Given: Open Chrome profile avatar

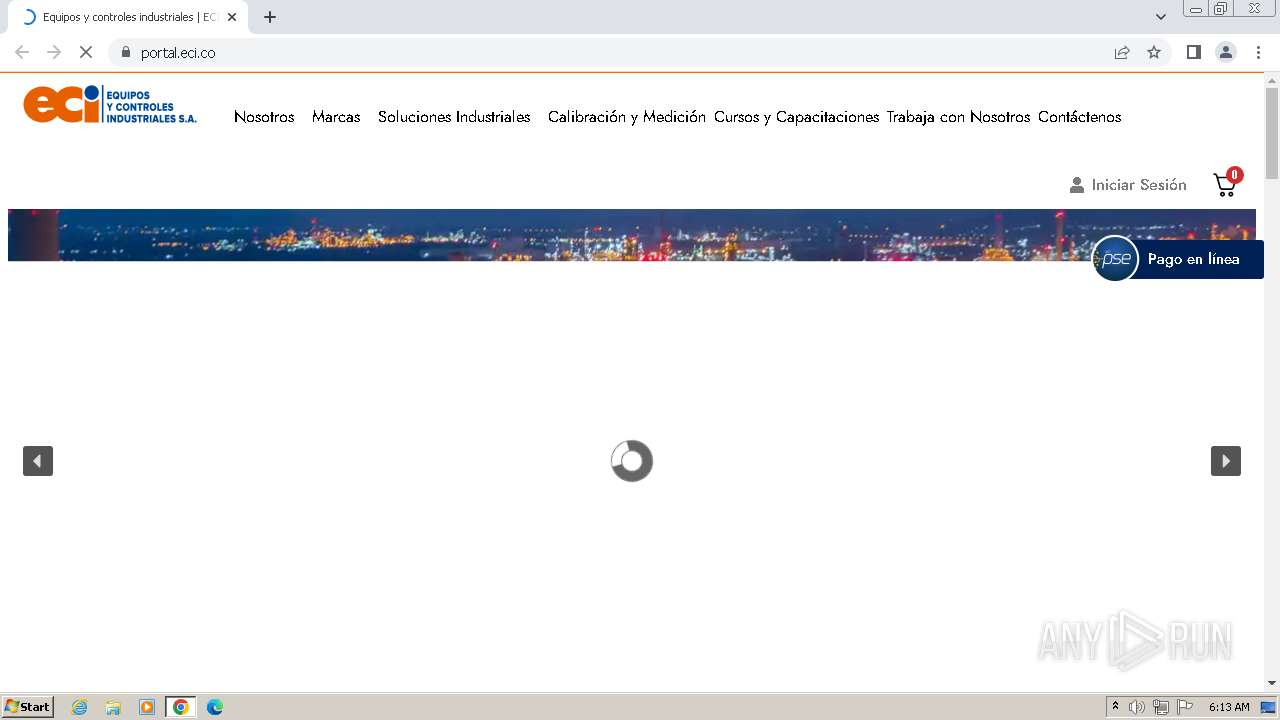Looking at the screenshot, I should coord(1226,52).
